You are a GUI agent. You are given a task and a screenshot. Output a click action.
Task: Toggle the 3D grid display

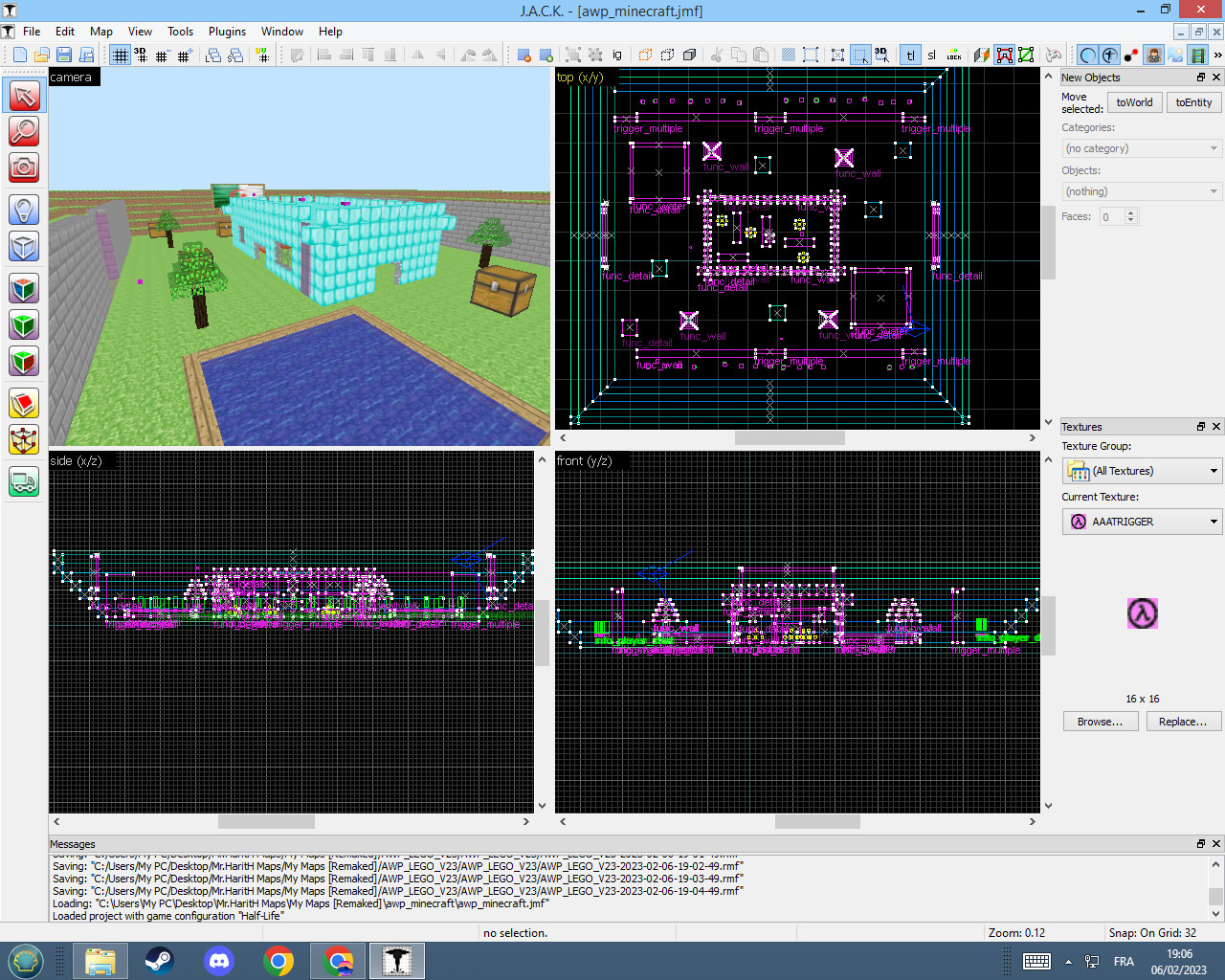pos(141,56)
